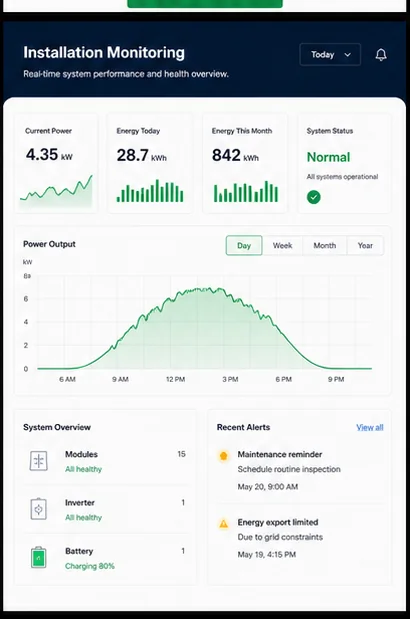Click the Recent Alerts heading

pyautogui.click(x=243, y=427)
